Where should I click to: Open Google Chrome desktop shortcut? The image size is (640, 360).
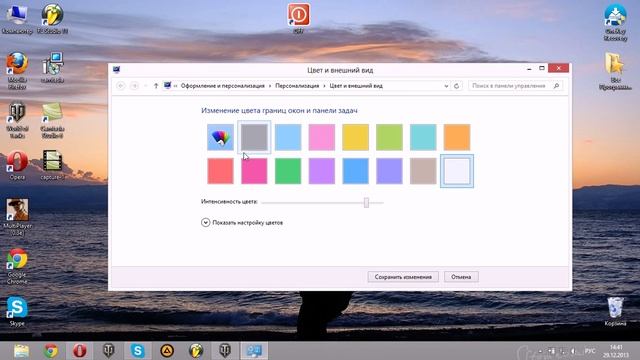coord(17,266)
